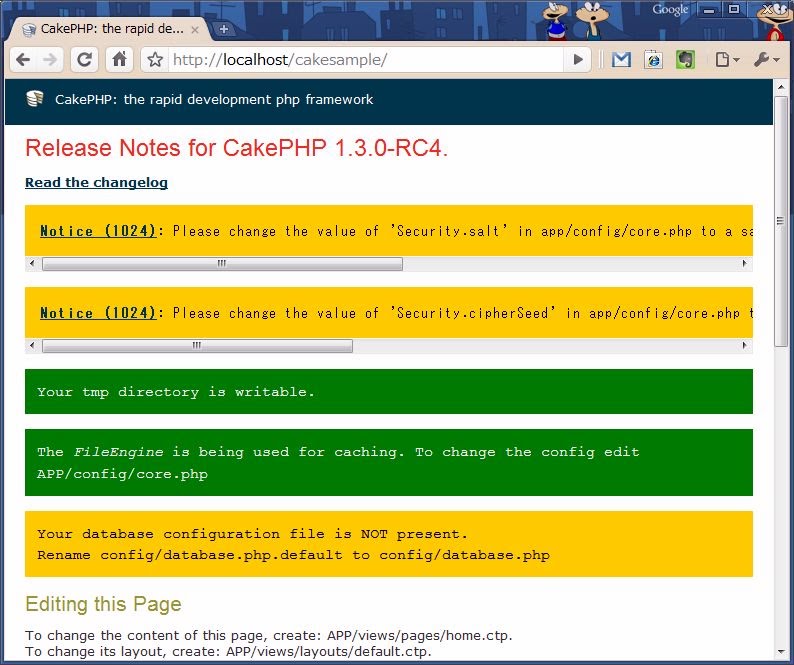The image size is (794, 665).
Task: Click the Notice (1024) link for Security.salt
Action: pyautogui.click(x=98, y=231)
